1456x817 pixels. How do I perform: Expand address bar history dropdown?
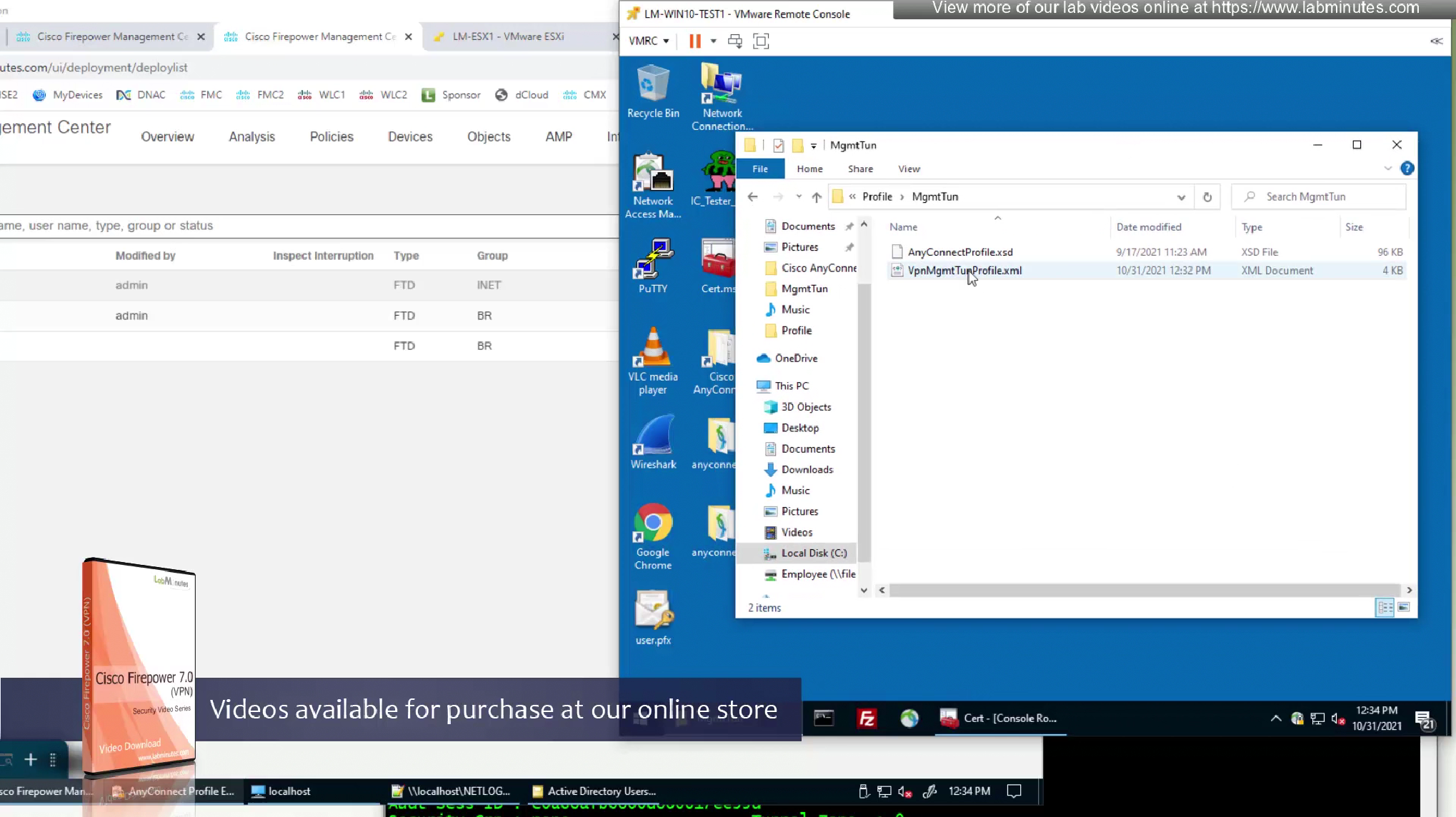pos(1181,197)
